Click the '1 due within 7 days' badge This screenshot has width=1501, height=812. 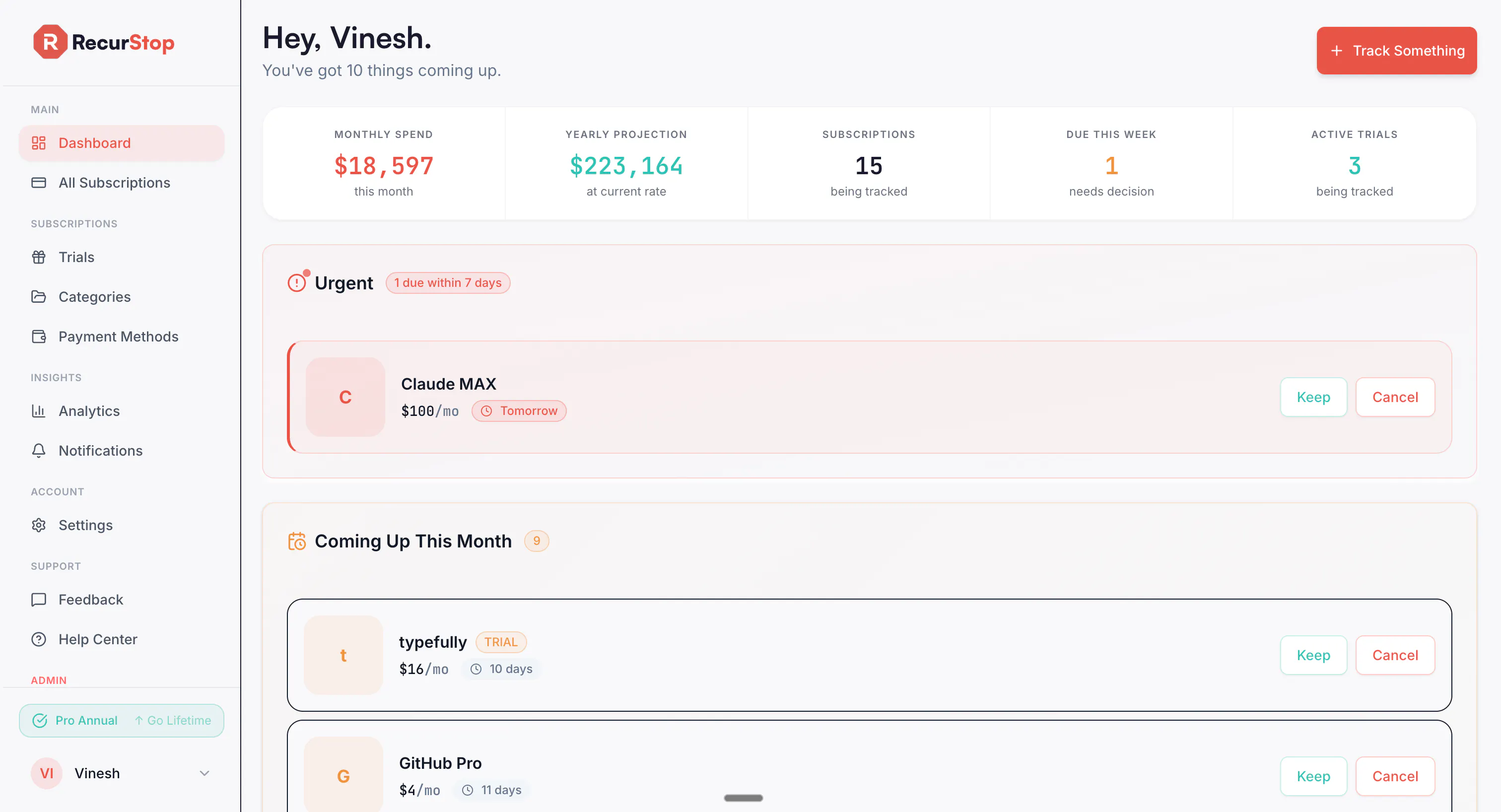pos(448,282)
